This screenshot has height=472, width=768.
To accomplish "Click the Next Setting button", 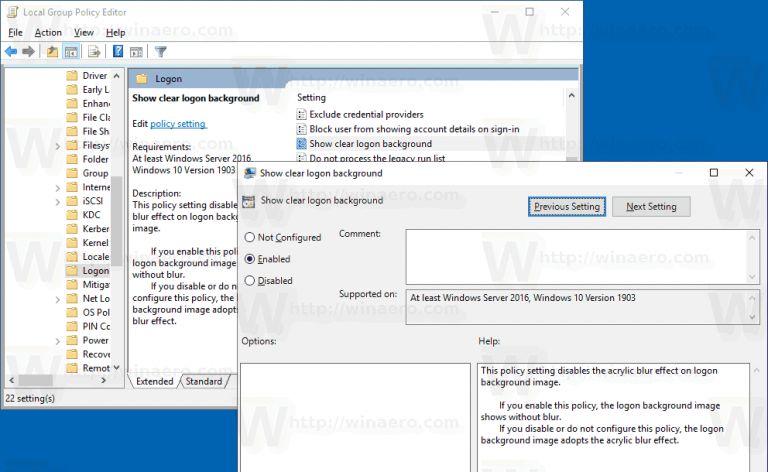I will [x=651, y=207].
